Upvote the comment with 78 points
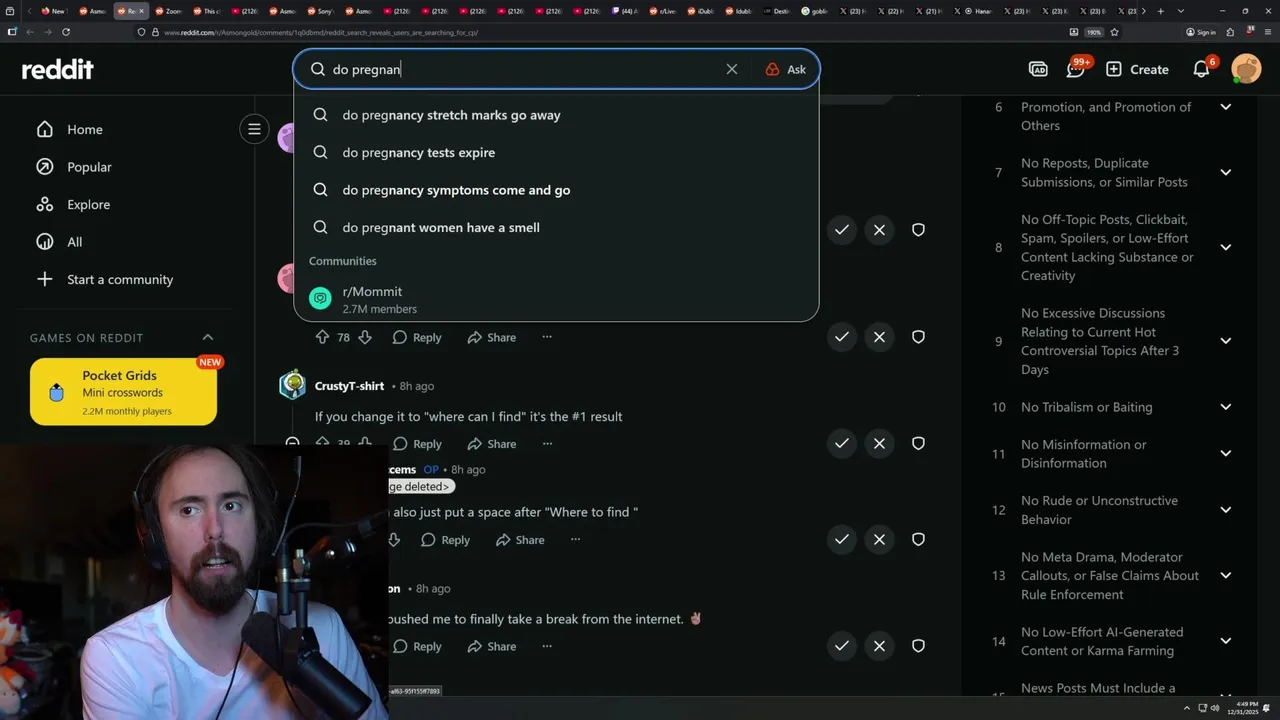Screen dimensions: 1280x720 (322, 337)
